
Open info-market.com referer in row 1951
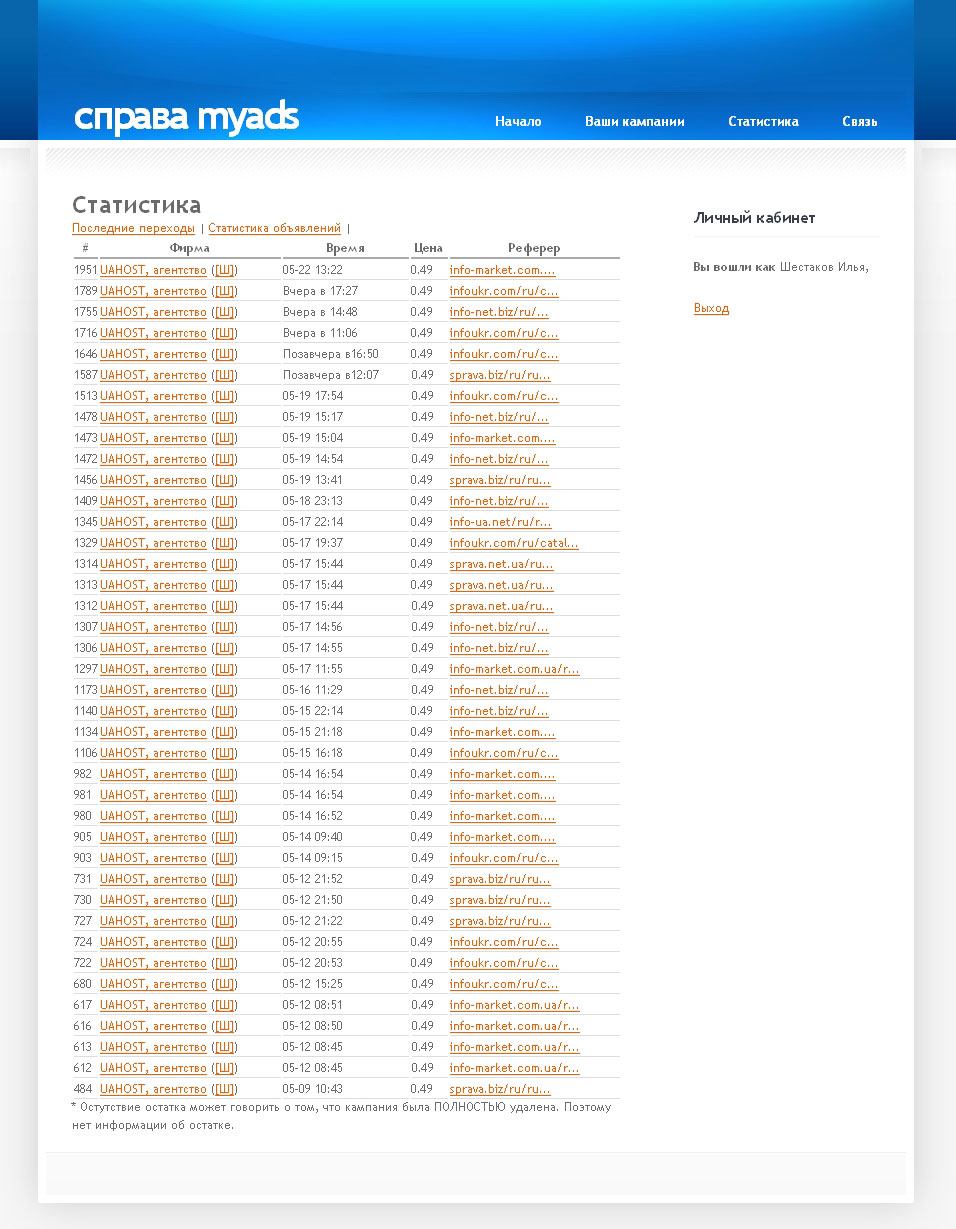click(x=503, y=270)
